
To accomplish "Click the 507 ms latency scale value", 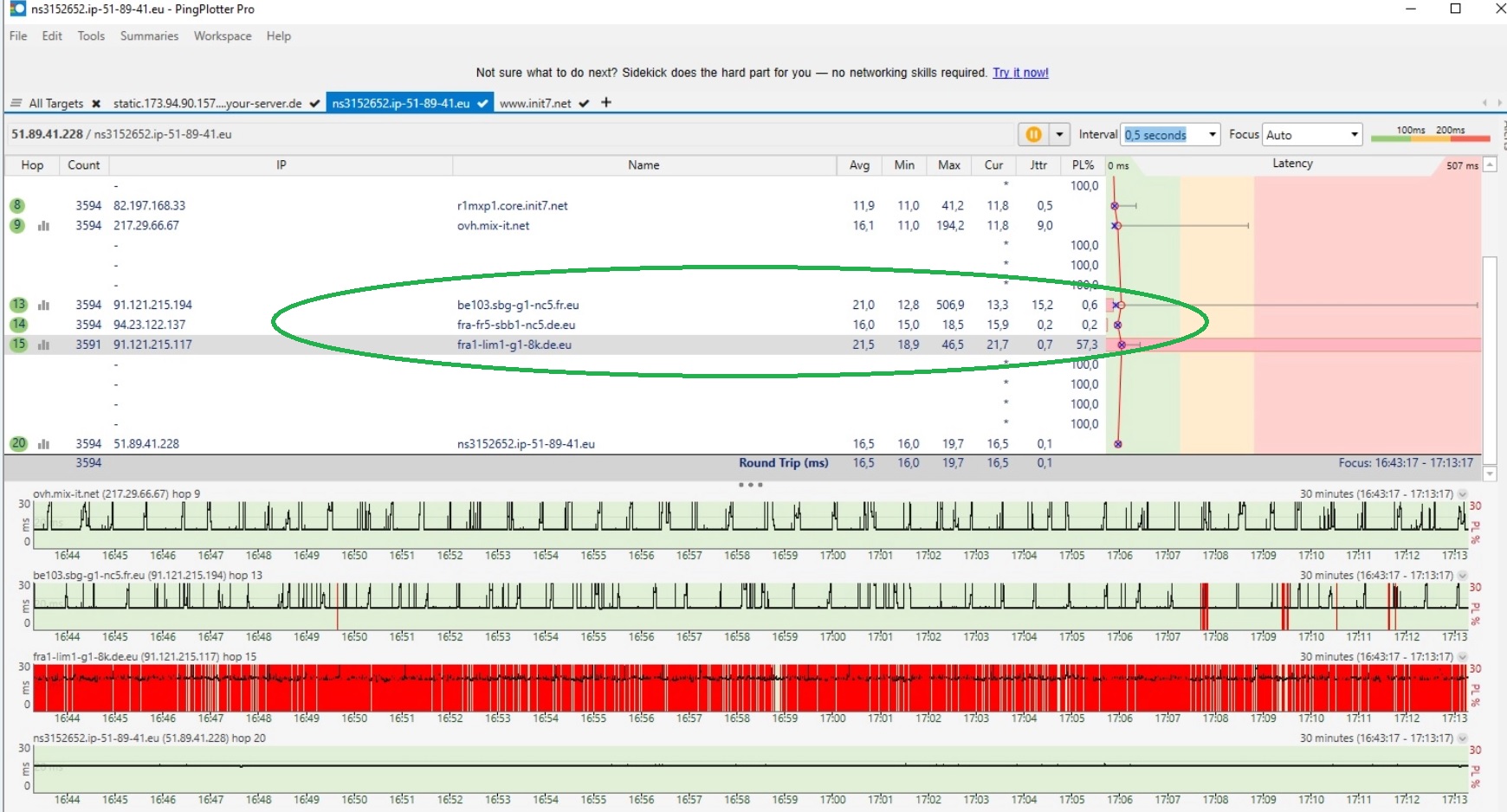I will 1462,165.
